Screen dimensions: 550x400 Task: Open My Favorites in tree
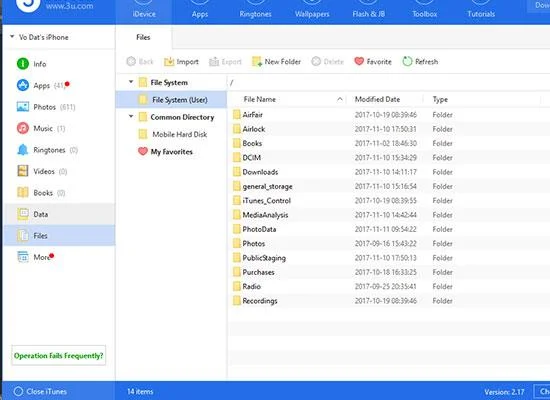(x=165, y=152)
